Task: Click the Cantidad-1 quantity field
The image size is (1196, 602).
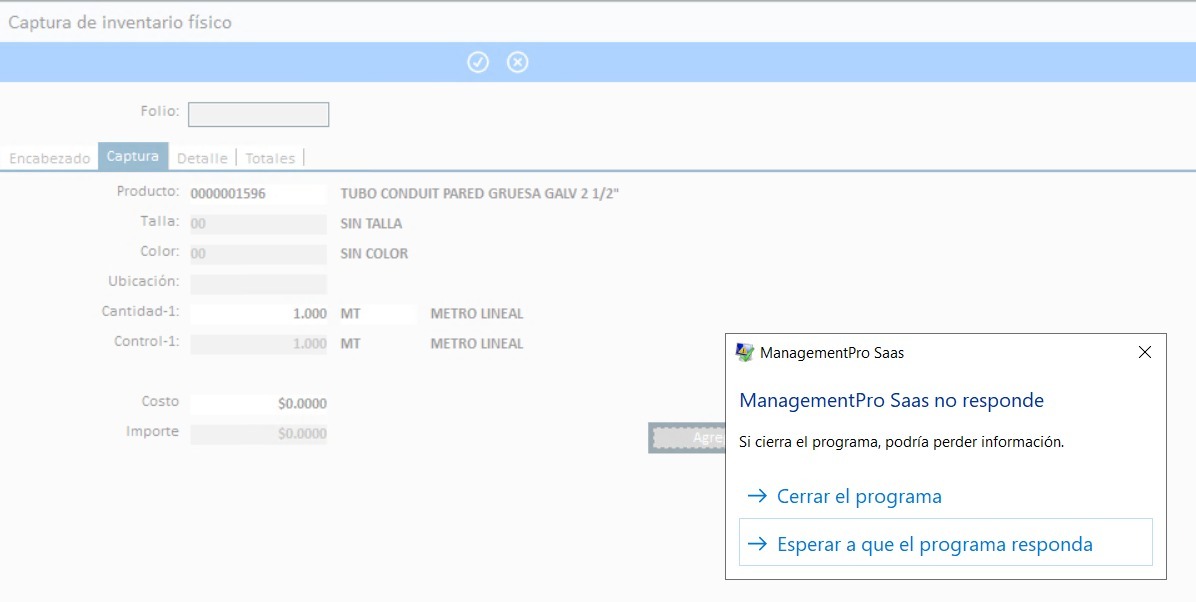Action: (x=258, y=314)
